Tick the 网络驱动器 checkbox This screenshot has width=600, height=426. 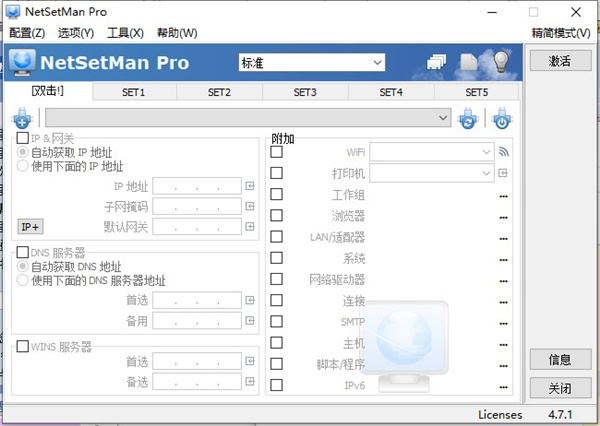coord(276,279)
